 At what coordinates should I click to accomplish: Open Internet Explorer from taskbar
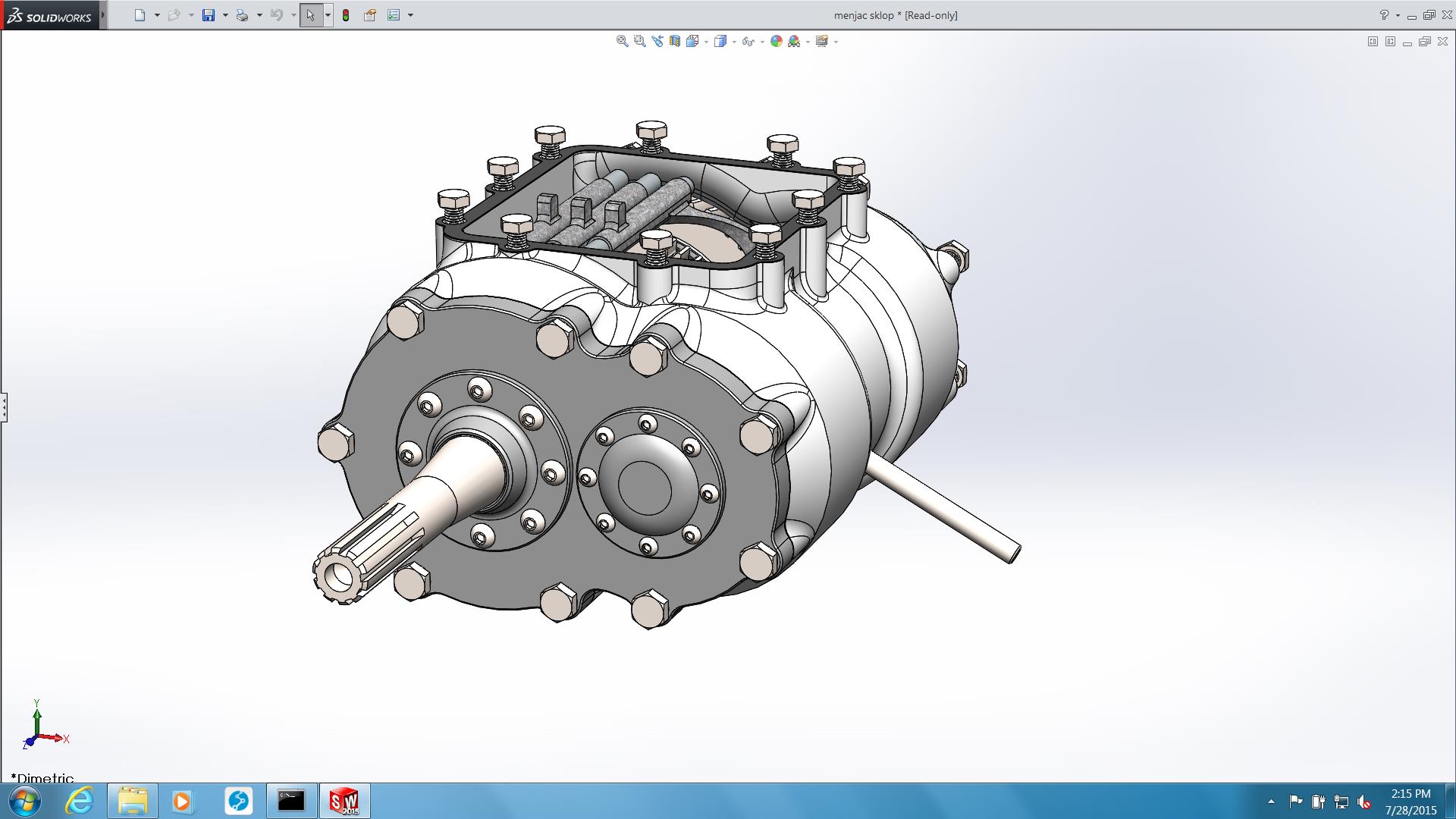click(80, 801)
